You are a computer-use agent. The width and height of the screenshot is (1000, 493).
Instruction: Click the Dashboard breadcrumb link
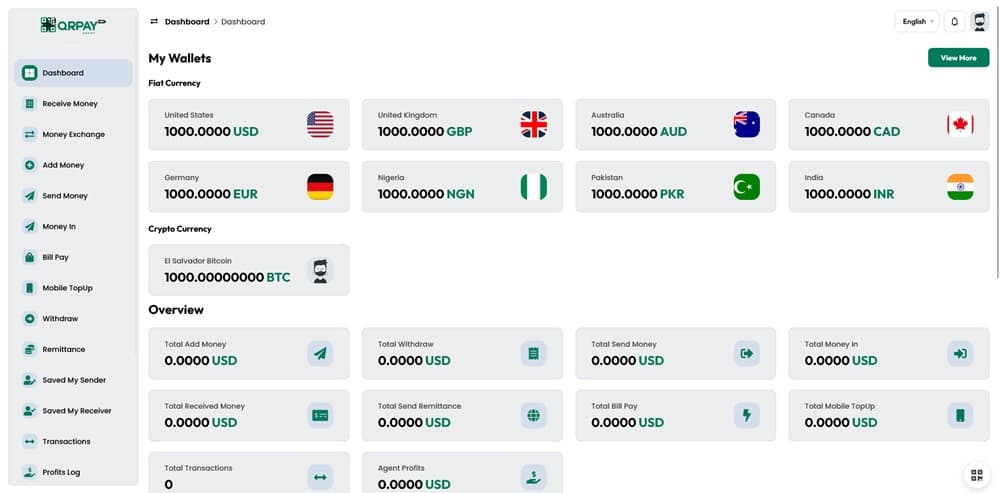point(187,21)
